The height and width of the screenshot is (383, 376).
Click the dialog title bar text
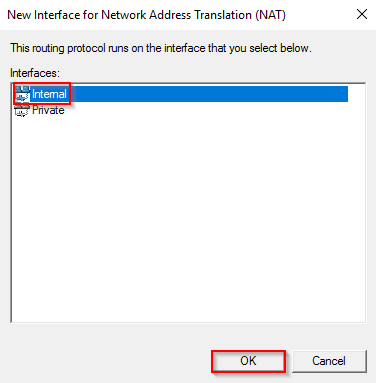[146, 15]
